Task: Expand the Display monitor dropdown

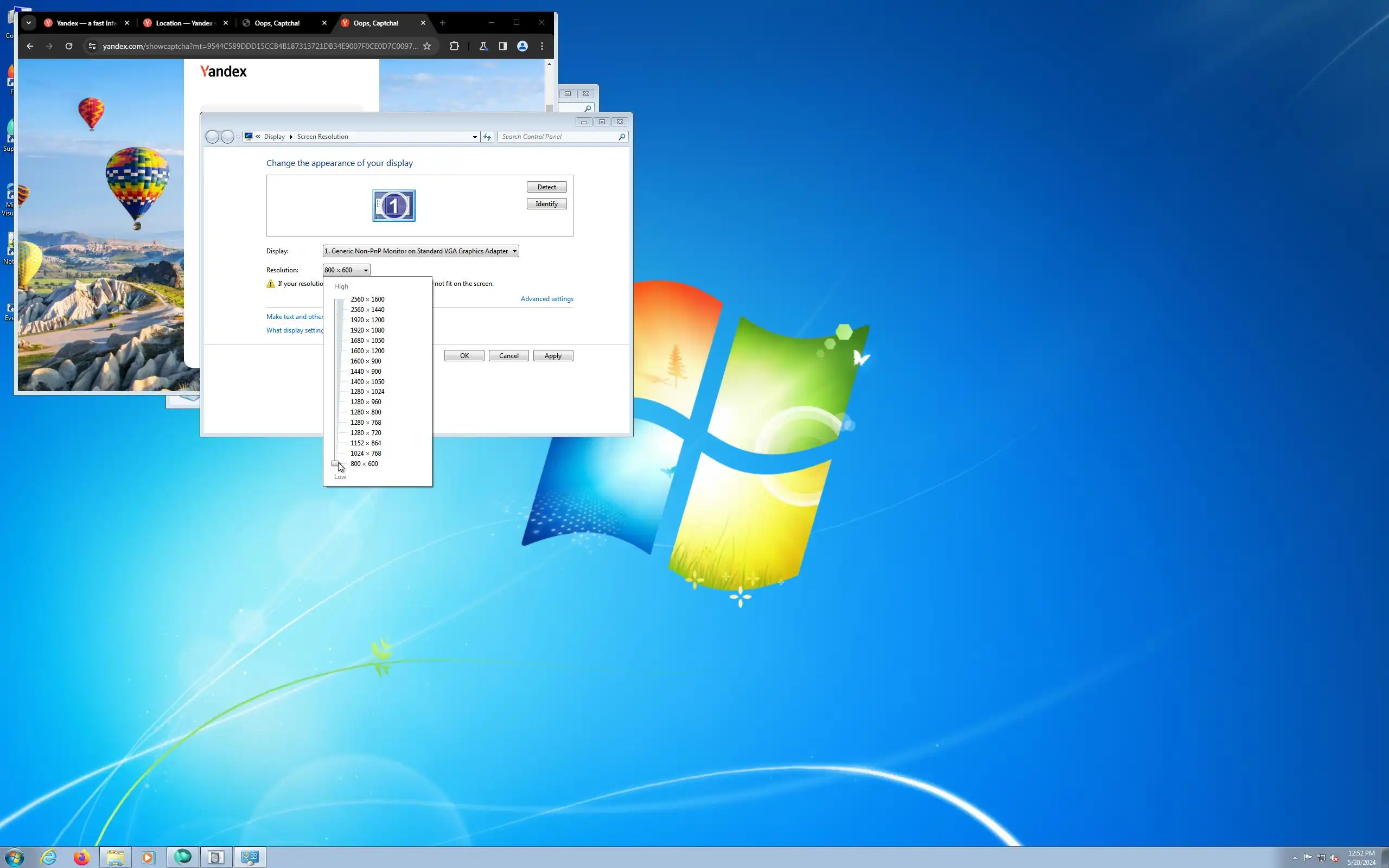Action: tap(514, 251)
